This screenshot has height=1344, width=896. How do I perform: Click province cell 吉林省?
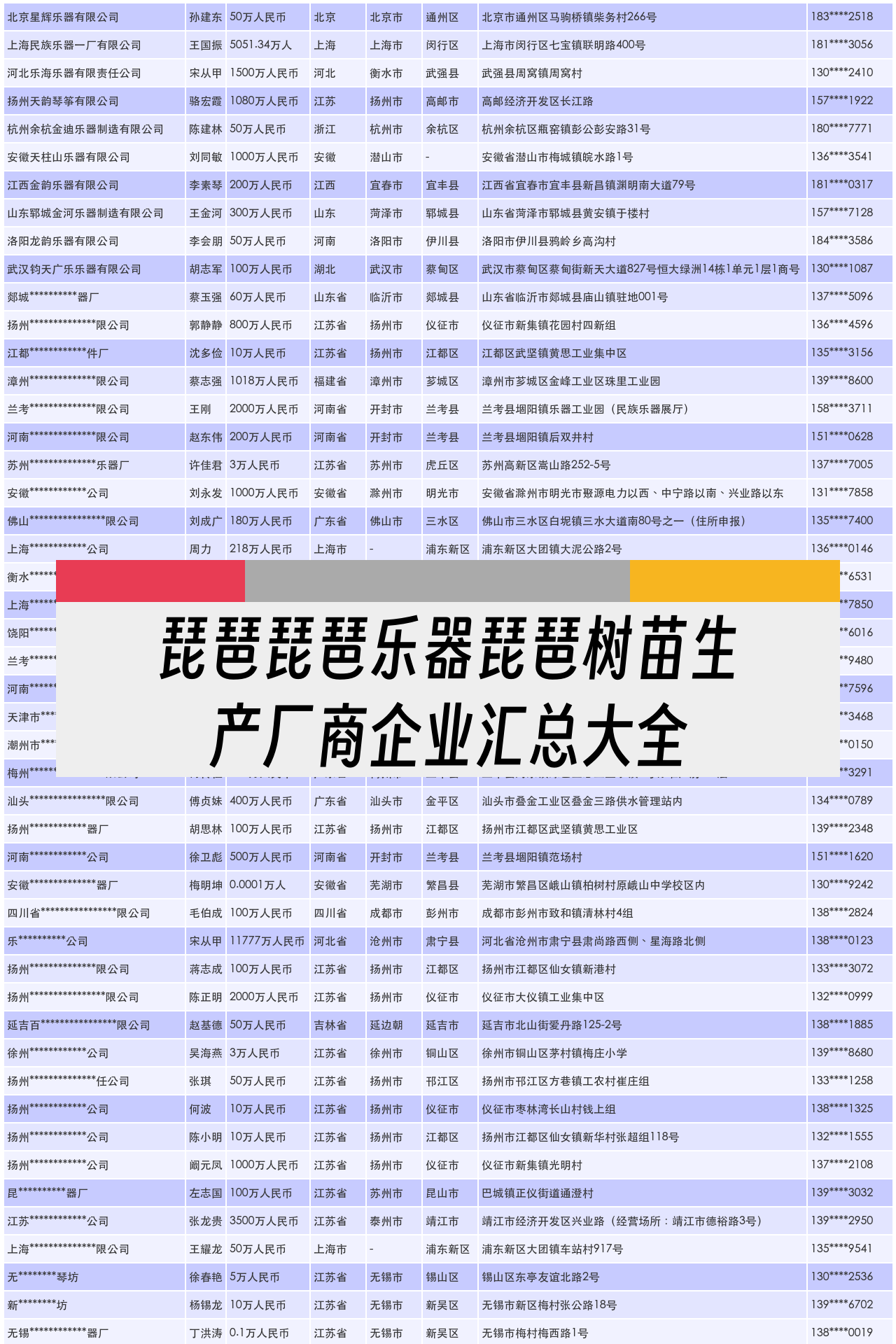(330, 1025)
